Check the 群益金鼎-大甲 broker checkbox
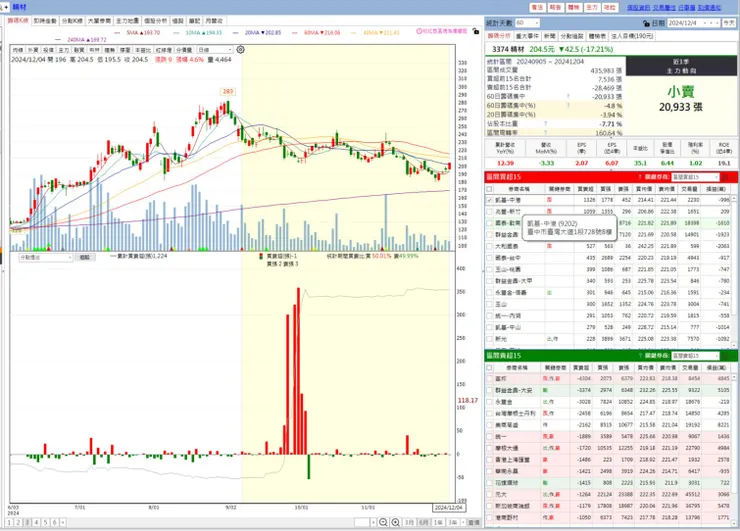This screenshot has height=531, width=740. (489, 281)
